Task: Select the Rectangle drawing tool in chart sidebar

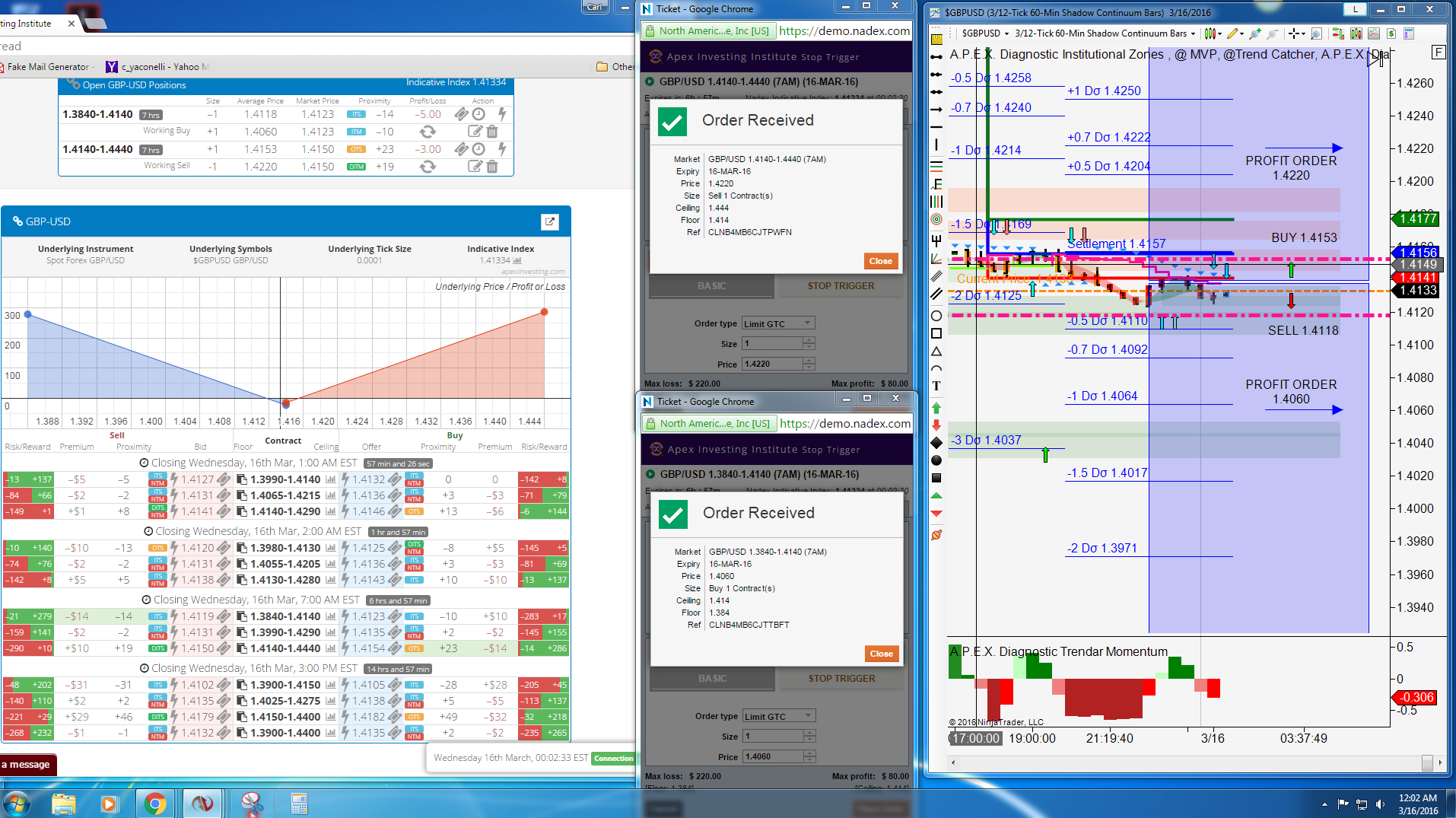Action: 936,333
